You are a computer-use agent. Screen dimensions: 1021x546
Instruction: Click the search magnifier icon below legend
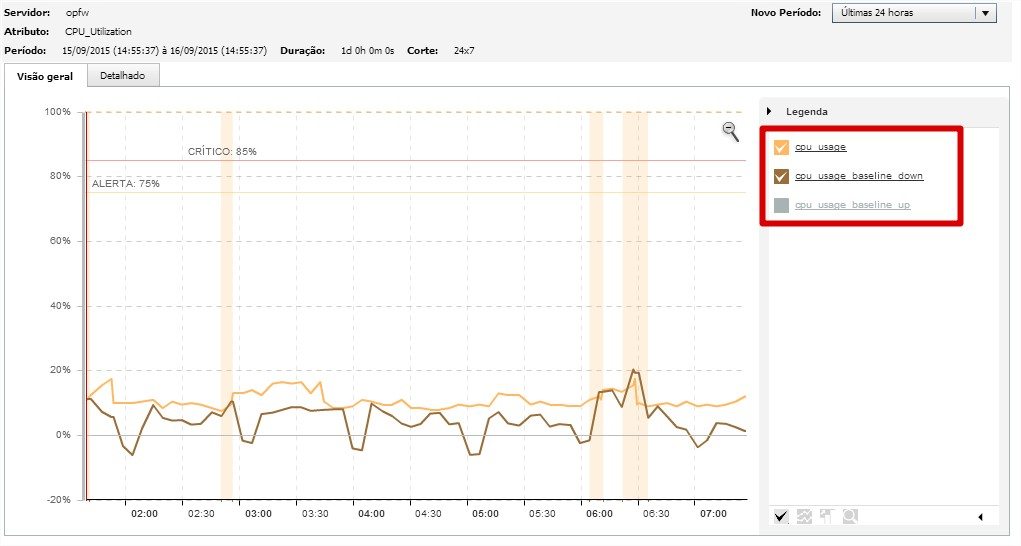849,516
